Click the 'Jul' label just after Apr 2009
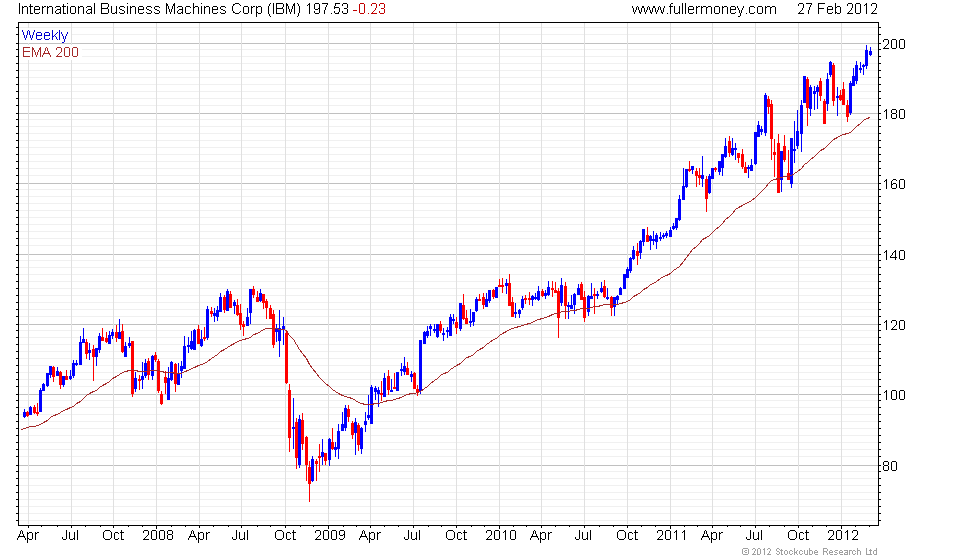 coord(412,536)
